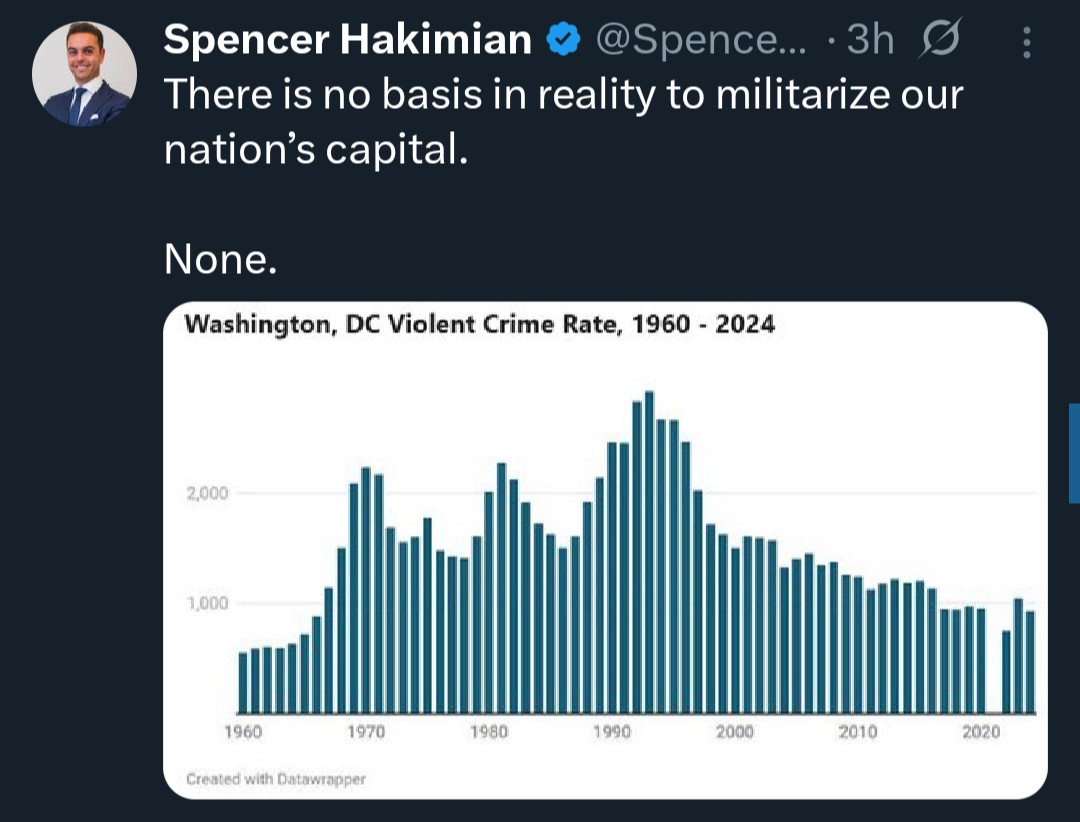Click the blue verified badge icon
1080x822 pixels.
click(563, 39)
